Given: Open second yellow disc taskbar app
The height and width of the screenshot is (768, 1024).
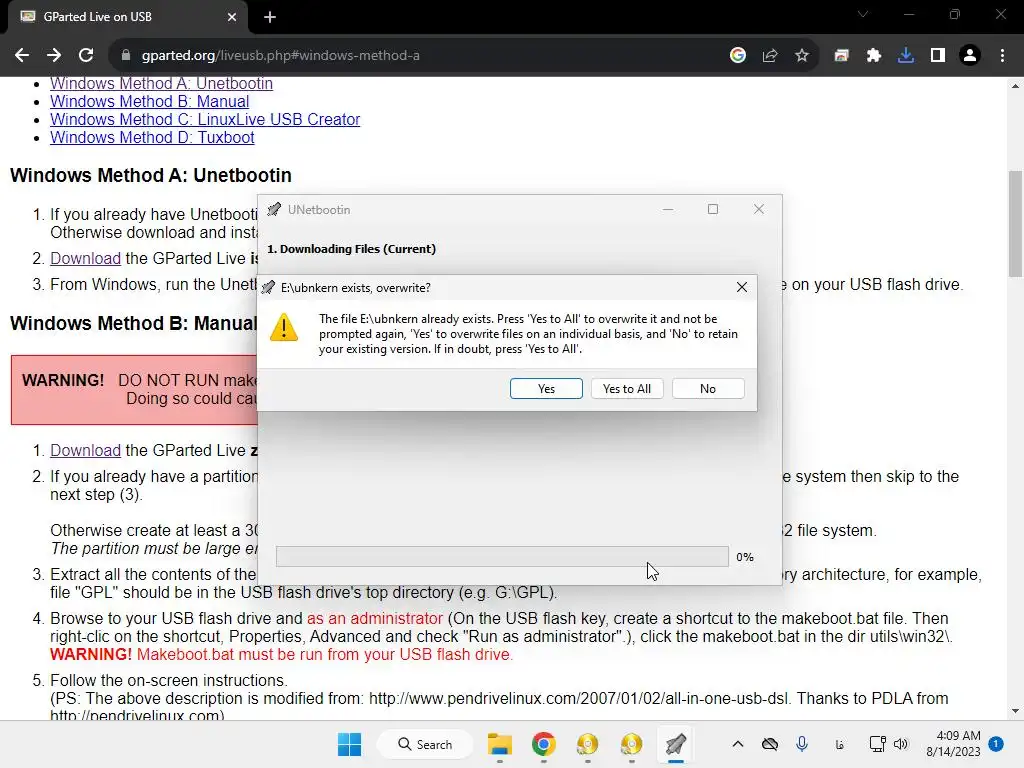Looking at the screenshot, I should 632,744.
